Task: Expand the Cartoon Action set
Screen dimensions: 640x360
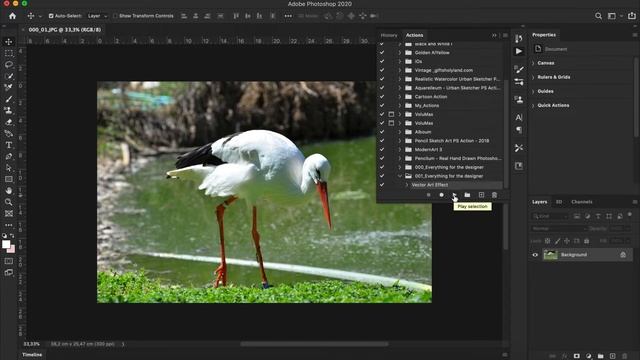Action: click(x=400, y=97)
